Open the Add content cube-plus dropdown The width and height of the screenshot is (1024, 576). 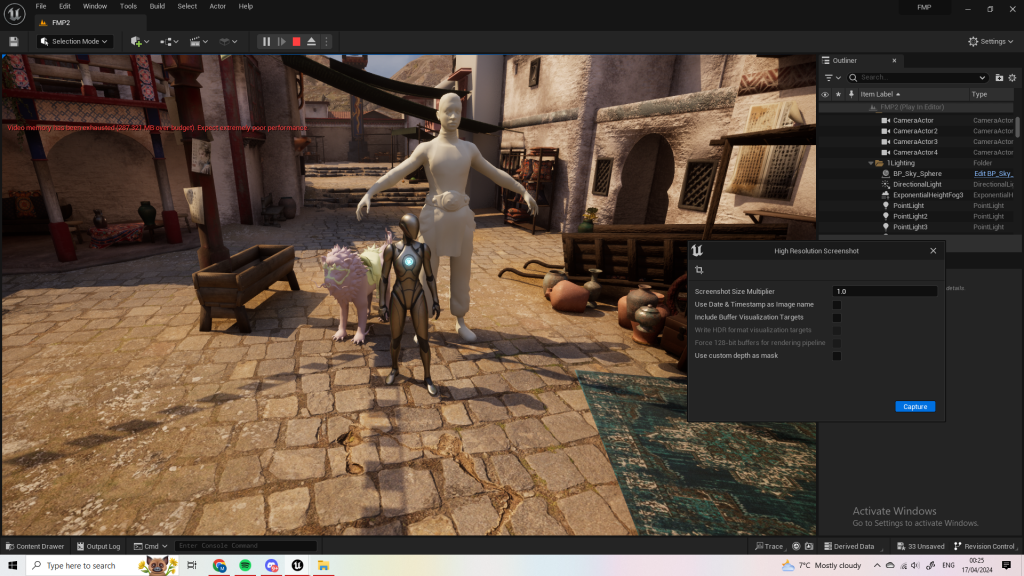coord(140,41)
